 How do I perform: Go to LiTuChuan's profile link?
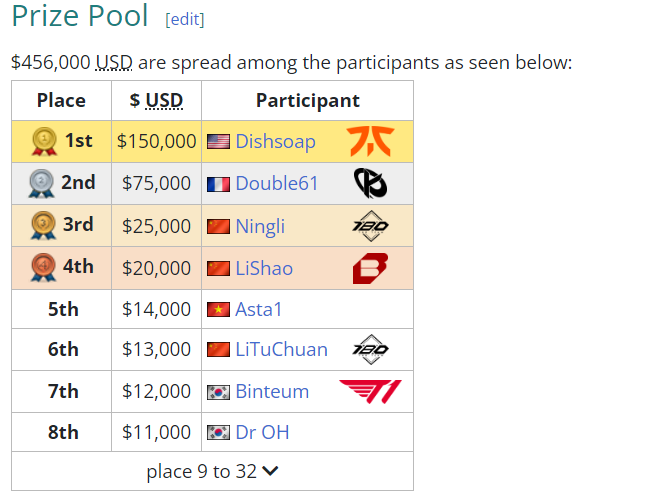(x=281, y=349)
